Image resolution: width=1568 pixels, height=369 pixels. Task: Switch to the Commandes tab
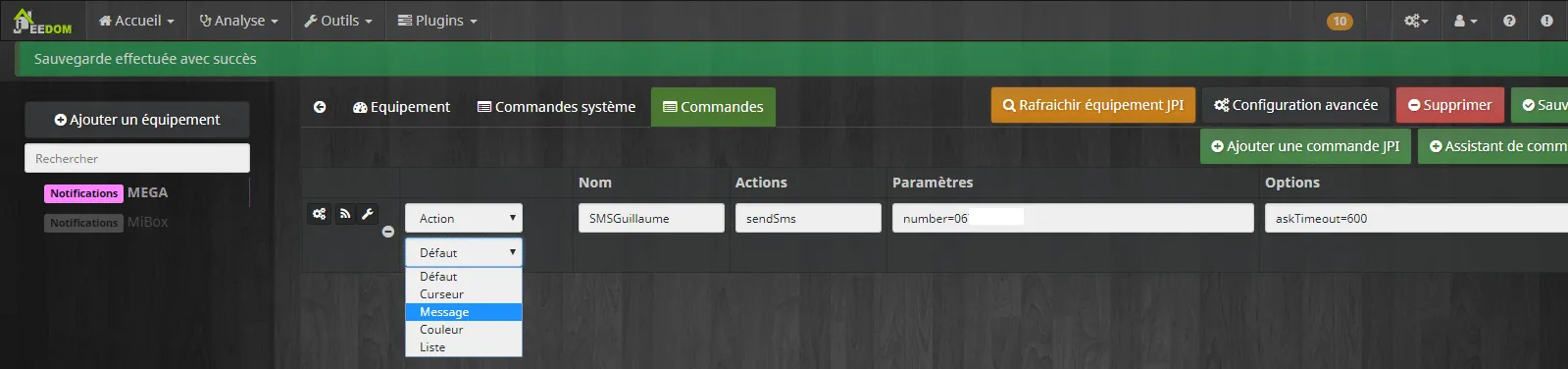pos(713,107)
